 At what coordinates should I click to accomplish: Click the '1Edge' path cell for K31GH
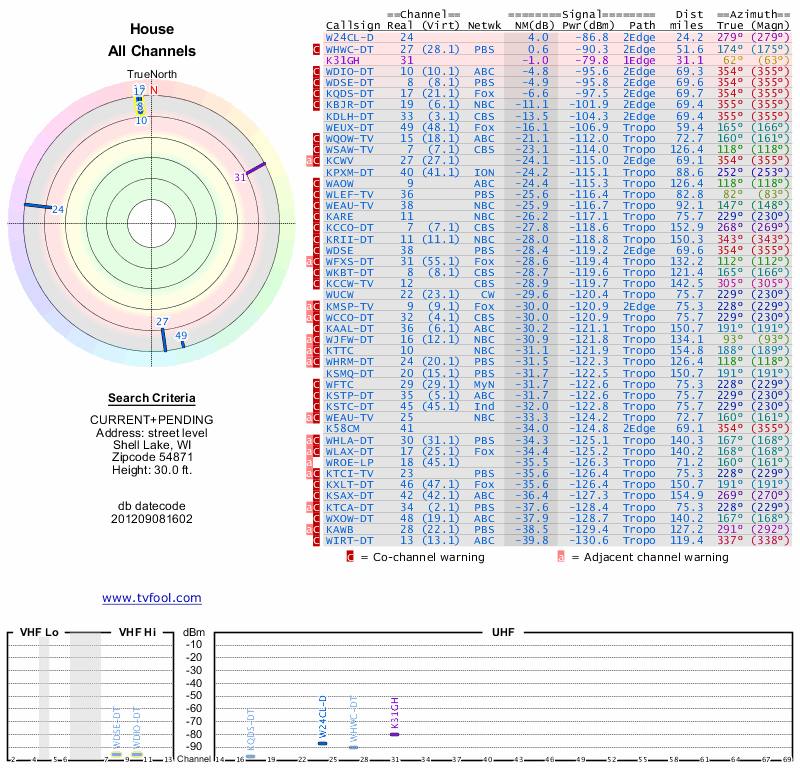(639, 60)
